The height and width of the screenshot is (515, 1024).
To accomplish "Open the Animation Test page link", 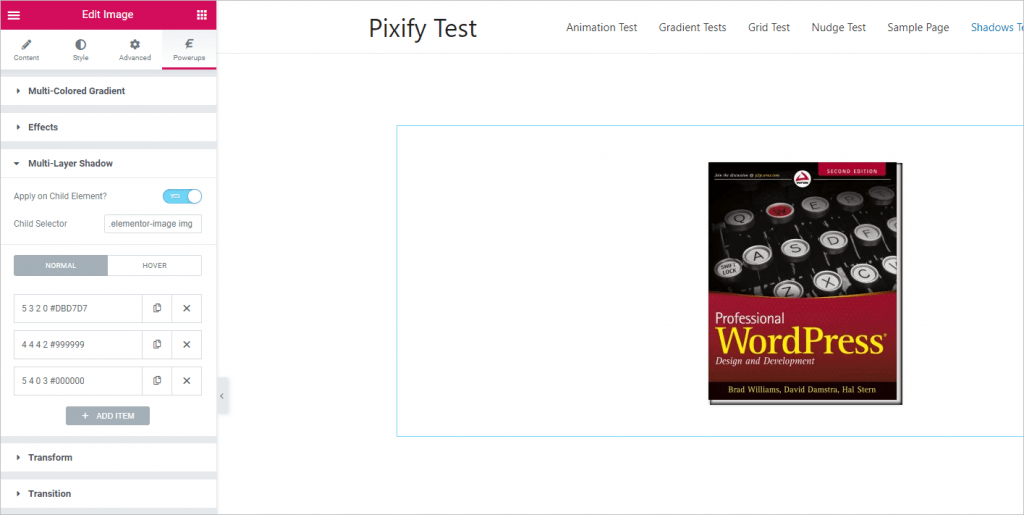I will pyautogui.click(x=601, y=27).
